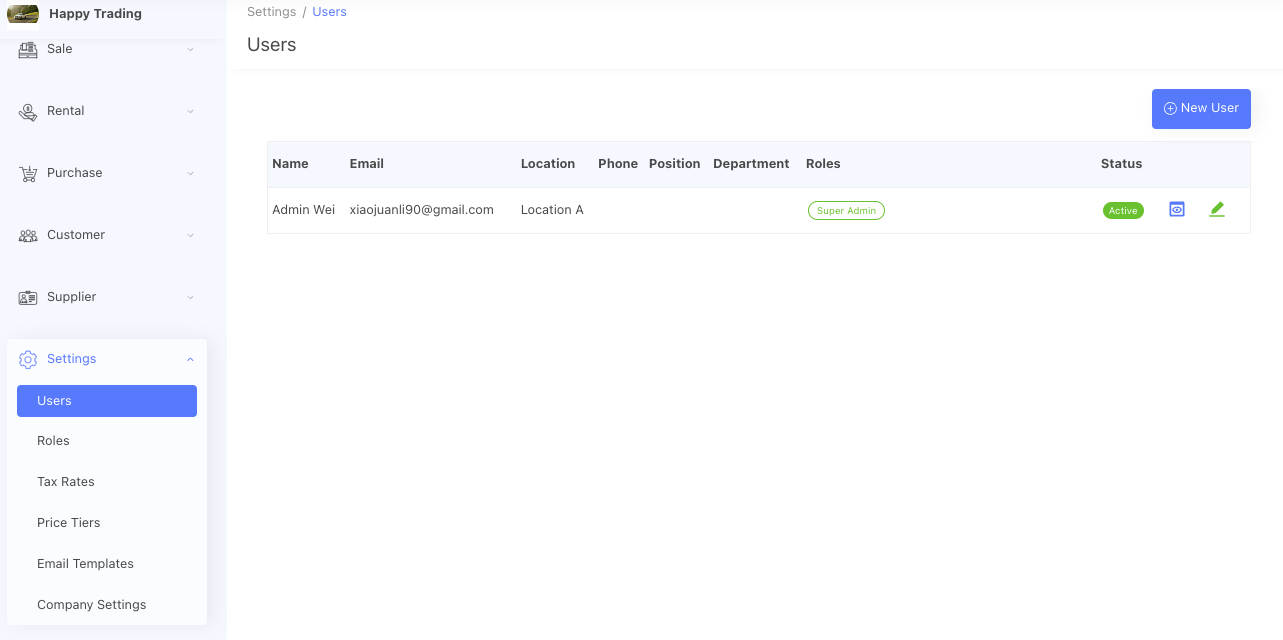
Task: Expand the Sale menu chevron
Action: pyautogui.click(x=190, y=49)
